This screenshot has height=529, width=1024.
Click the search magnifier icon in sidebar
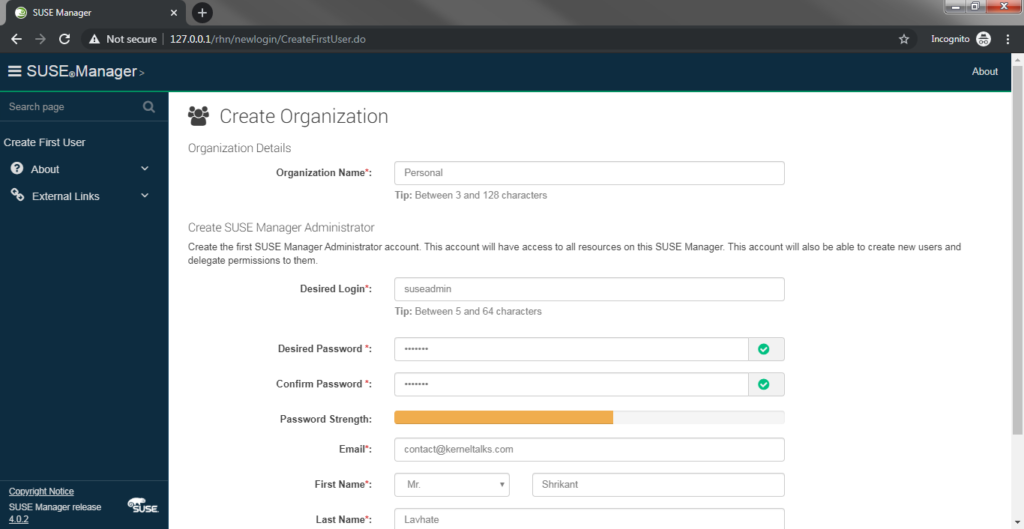[x=149, y=106]
